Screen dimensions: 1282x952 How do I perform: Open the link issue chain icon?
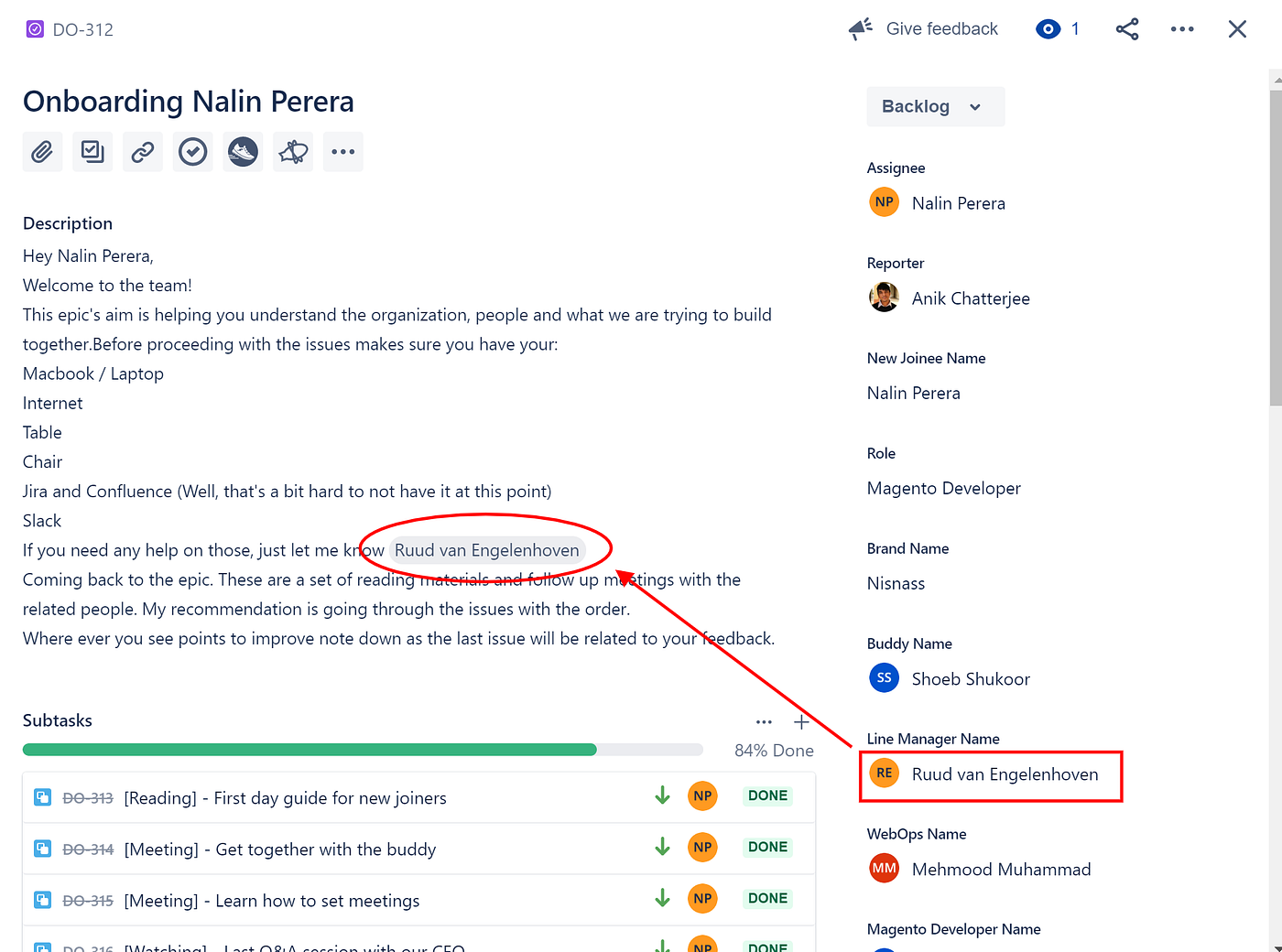tap(142, 151)
